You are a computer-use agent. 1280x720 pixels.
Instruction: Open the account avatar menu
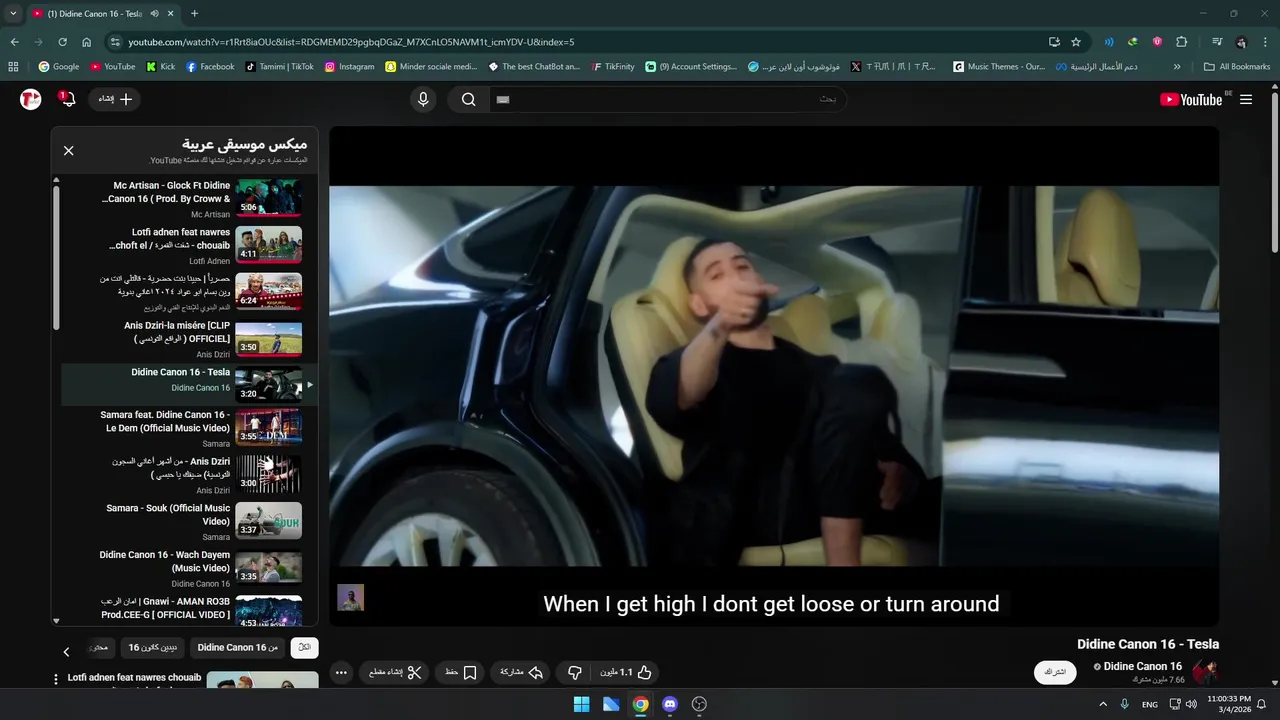[30, 99]
